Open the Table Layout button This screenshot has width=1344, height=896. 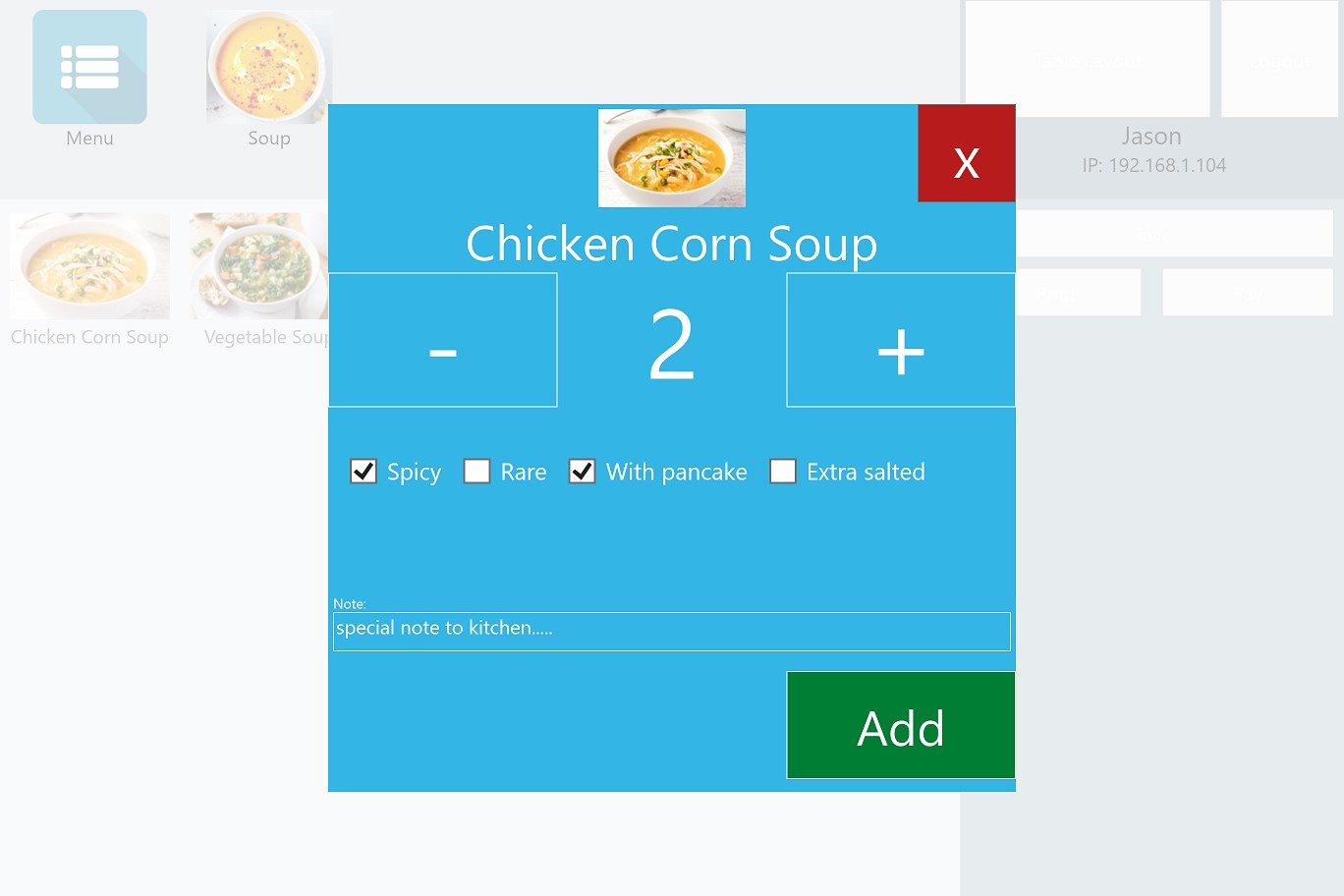pos(1088,59)
